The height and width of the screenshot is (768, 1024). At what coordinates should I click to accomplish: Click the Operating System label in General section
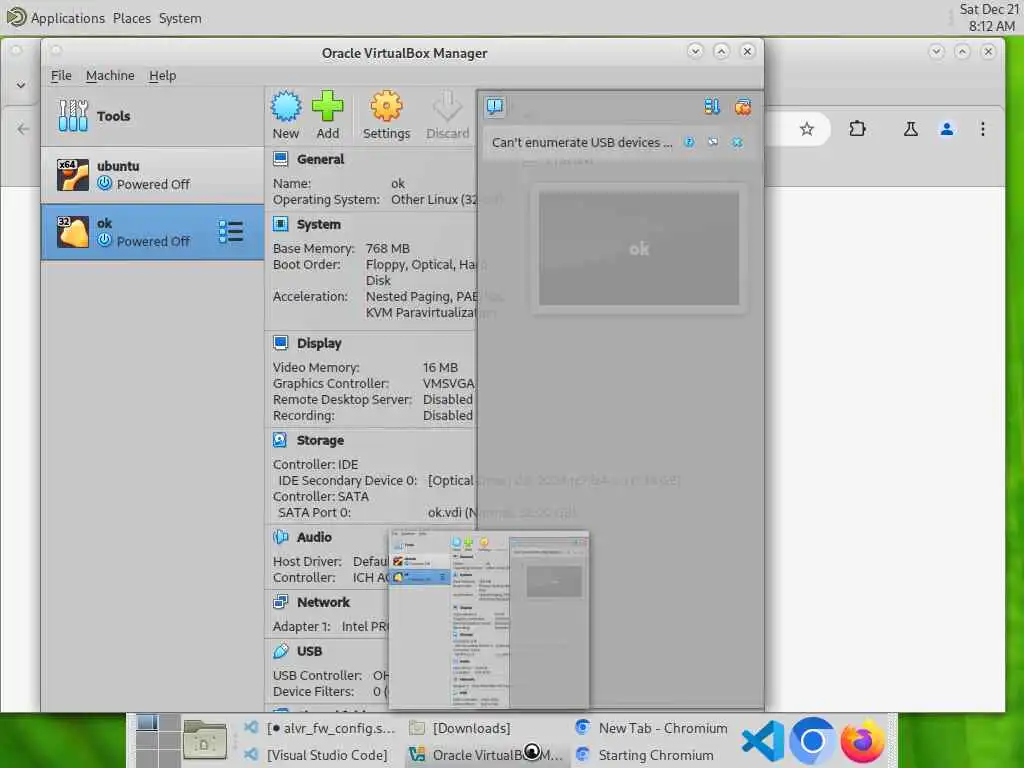point(326,199)
